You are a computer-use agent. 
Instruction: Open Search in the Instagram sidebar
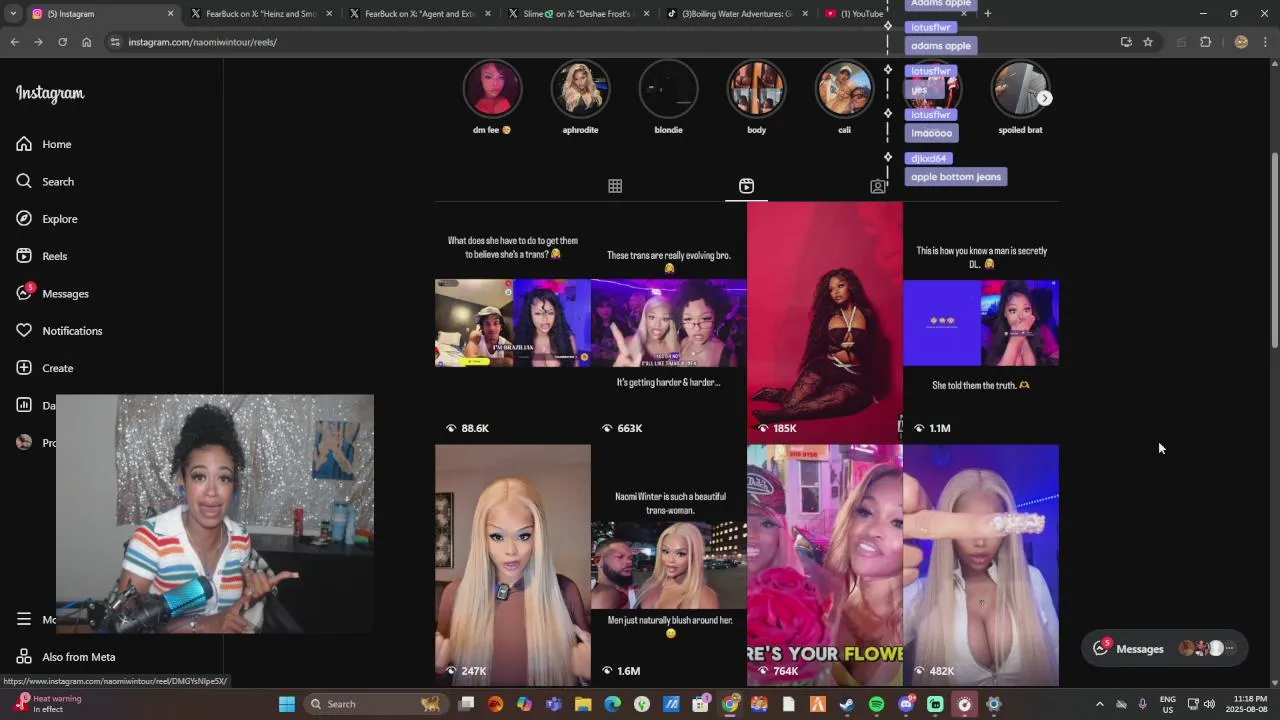coord(45,181)
